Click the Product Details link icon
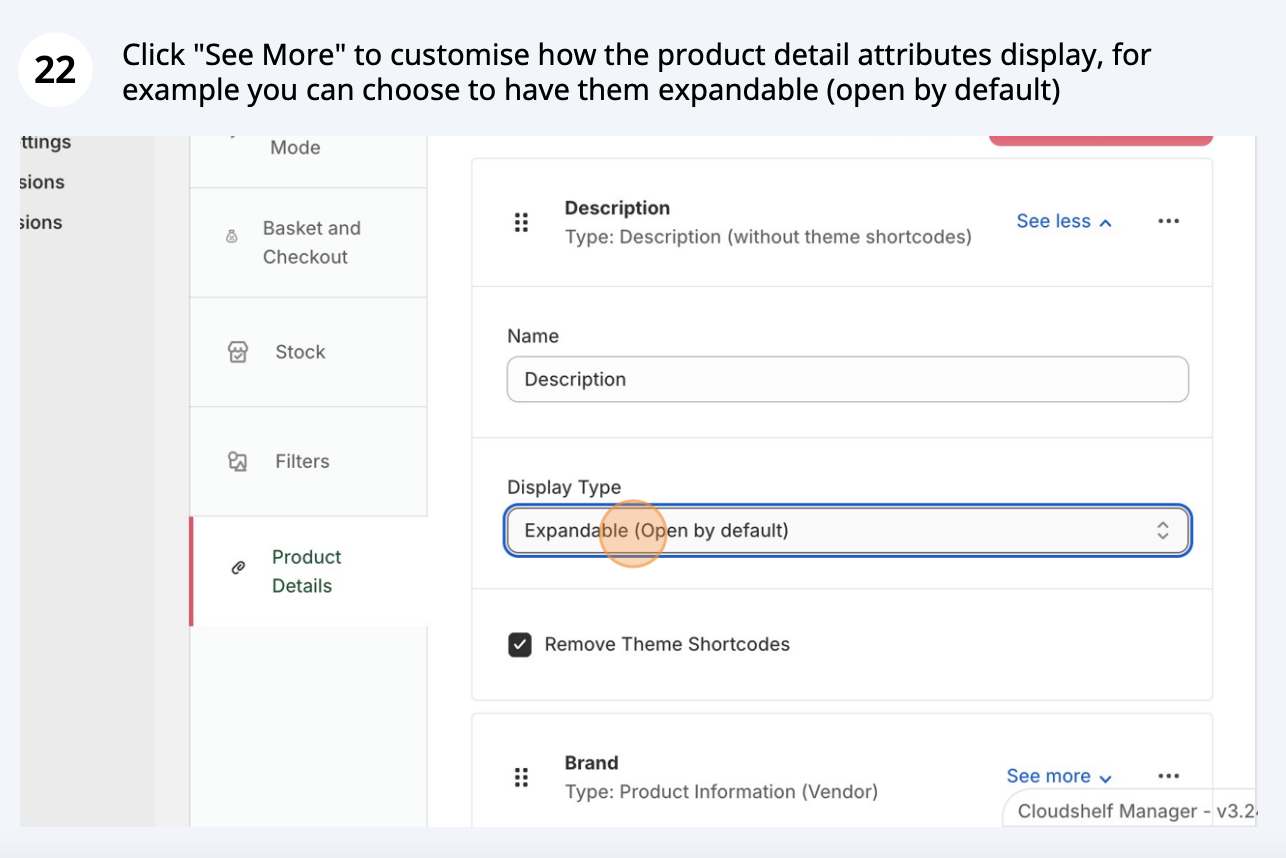Image resolution: width=1286 pixels, height=858 pixels. tap(238, 567)
